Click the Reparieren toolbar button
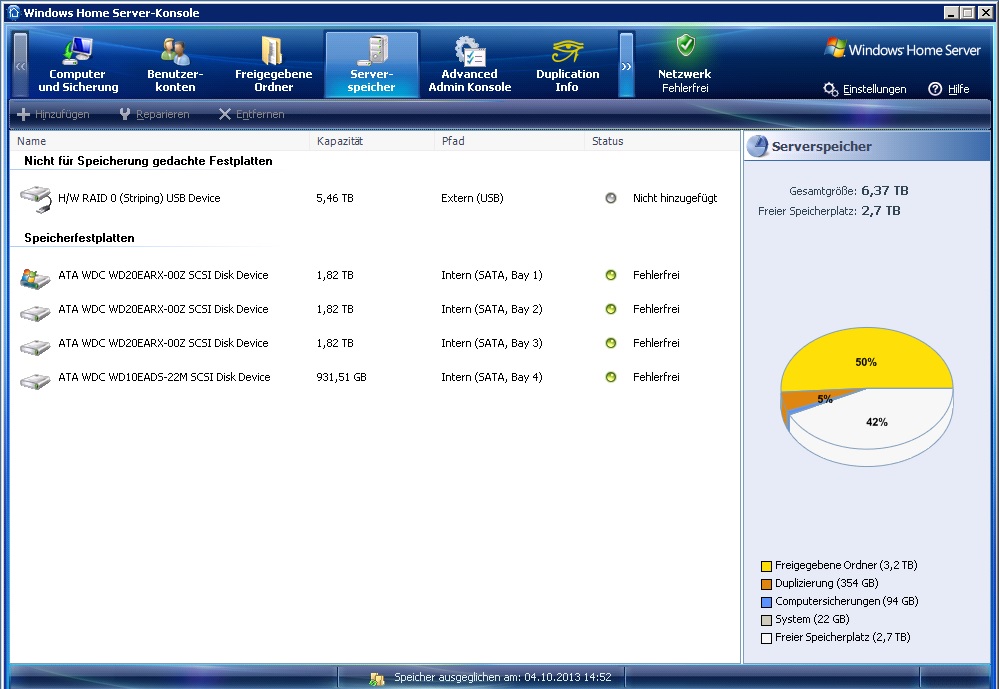This screenshot has height=689, width=999. [x=154, y=114]
